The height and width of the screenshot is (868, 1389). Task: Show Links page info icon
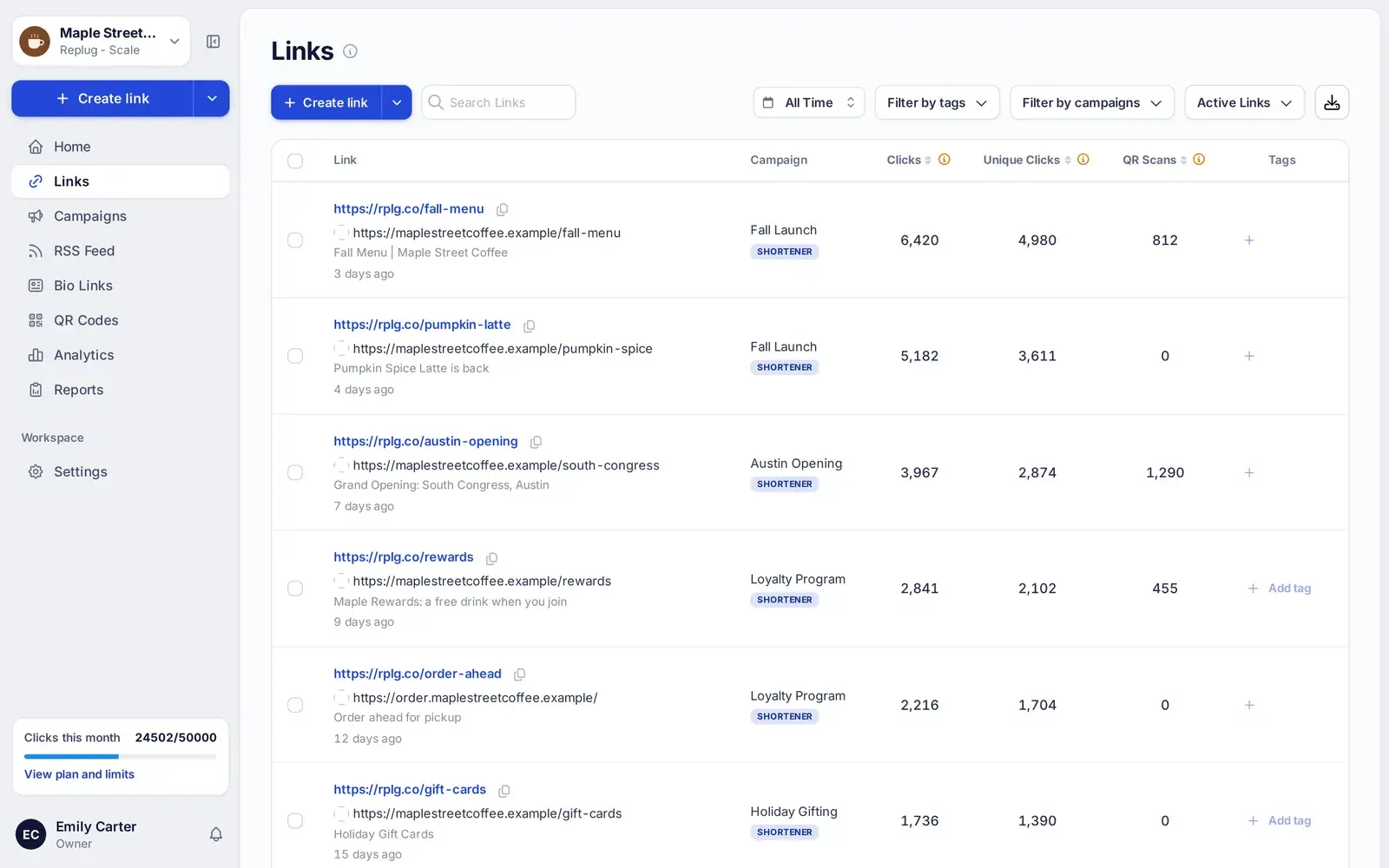point(350,51)
